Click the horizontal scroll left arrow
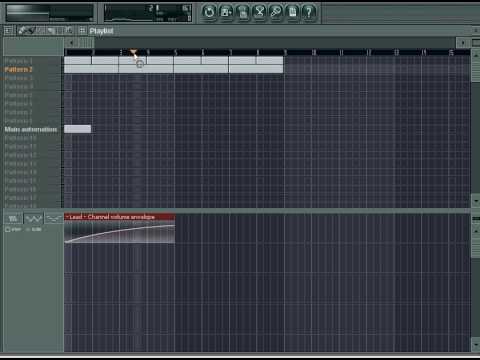 pyautogui.click(x=71, y=43)
